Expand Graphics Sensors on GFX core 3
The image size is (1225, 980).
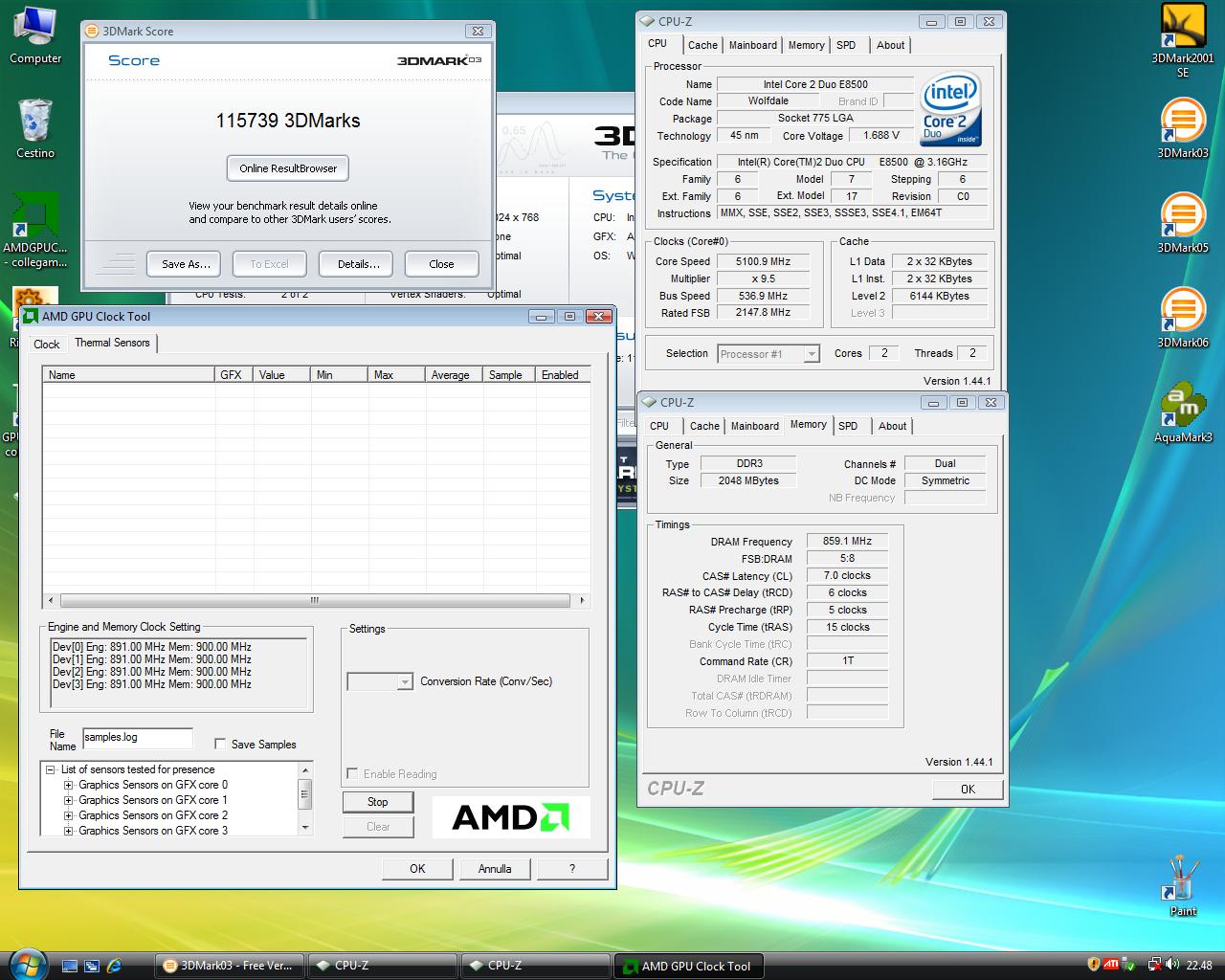pyautogui.click(x=68, y=831)
